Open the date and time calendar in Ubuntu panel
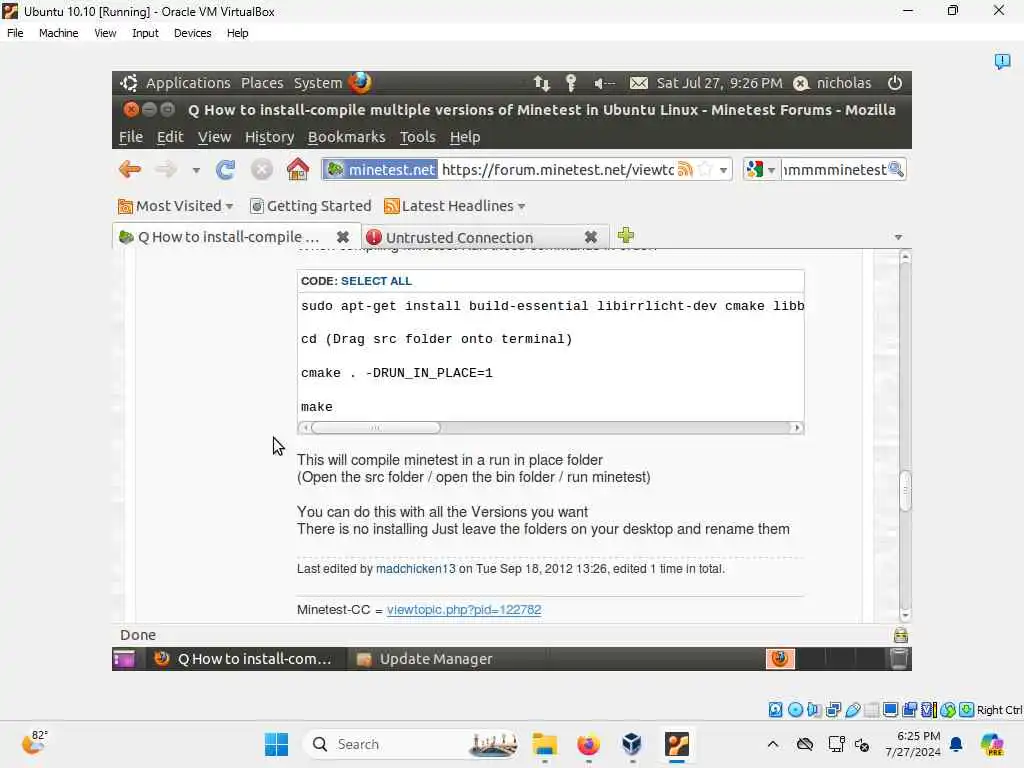 coord(719,83)
